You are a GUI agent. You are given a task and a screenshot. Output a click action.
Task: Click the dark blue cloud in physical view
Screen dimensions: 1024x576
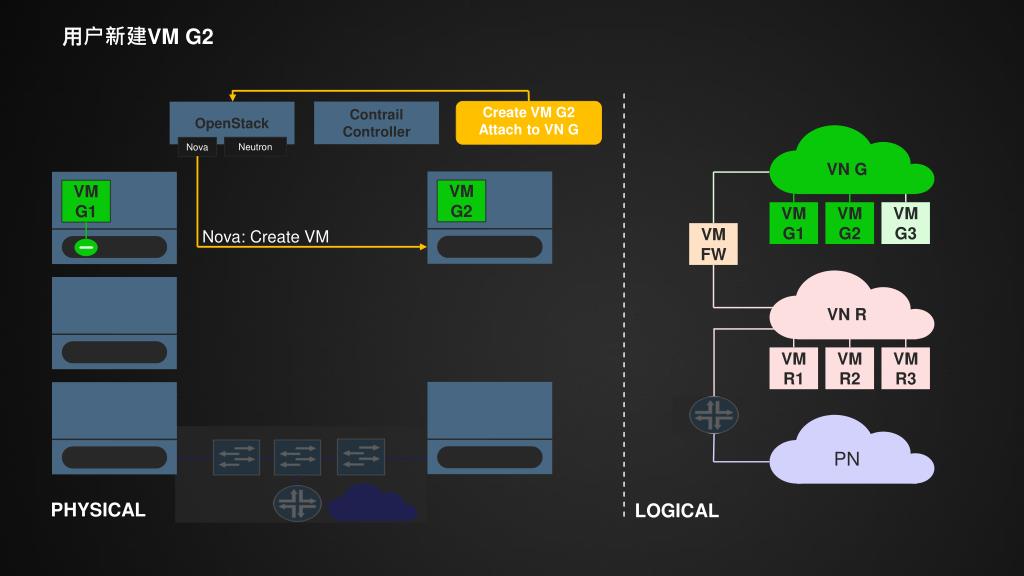pyautogui.click(x=372, y=502)
